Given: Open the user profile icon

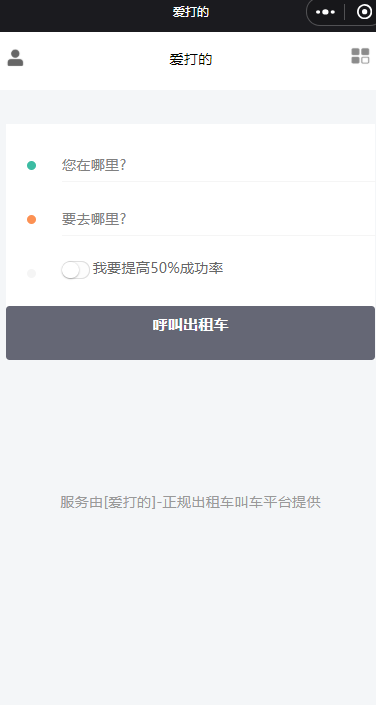Looking at the screenshot, I should tap(15, 58).
